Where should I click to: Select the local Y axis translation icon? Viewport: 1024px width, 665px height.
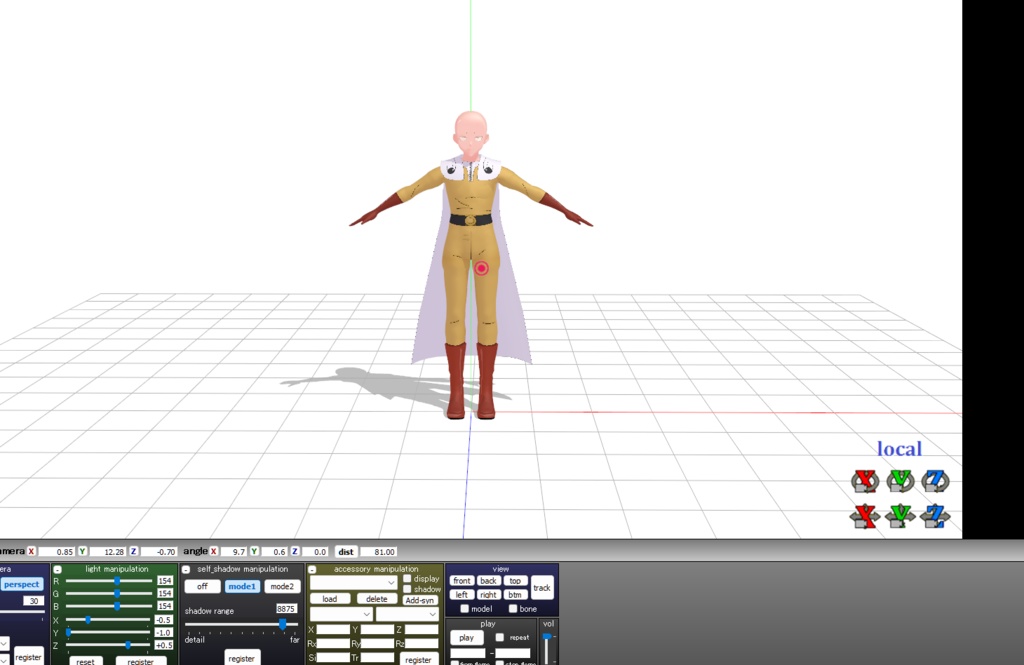pyautogui.click(x=899, y=518)
